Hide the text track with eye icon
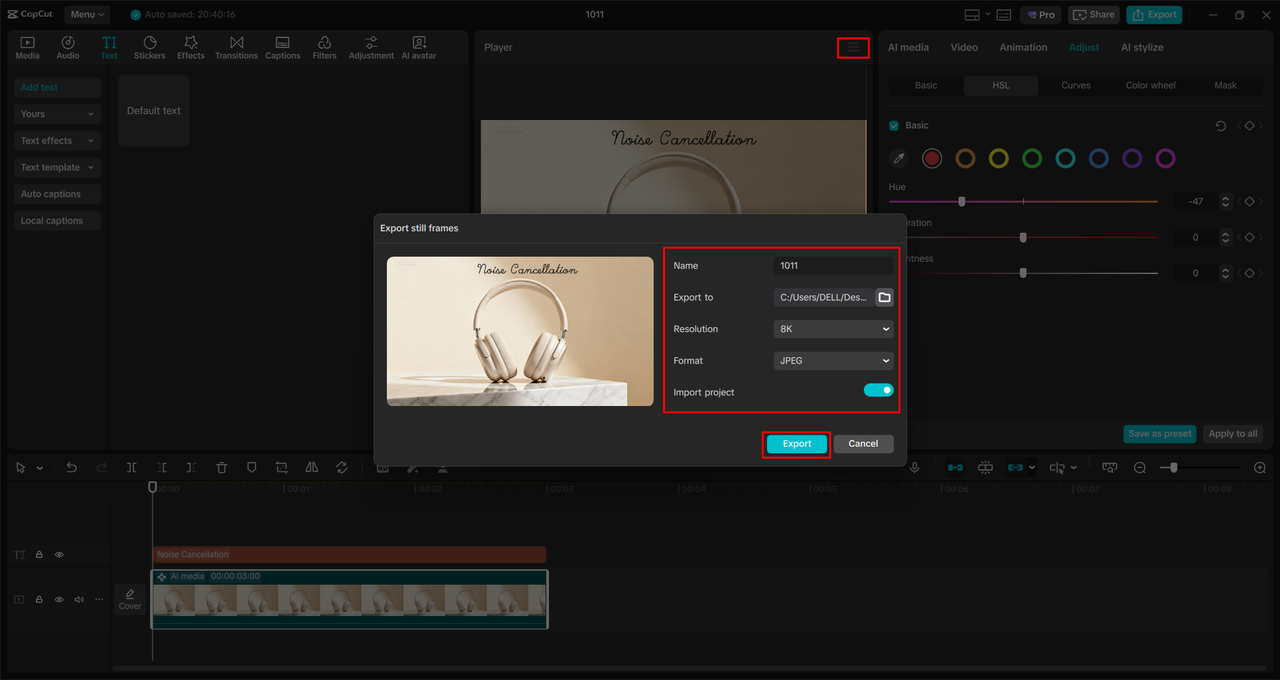Image resolution: width=1280 pixels, height=680 pixels. point(59,554)
